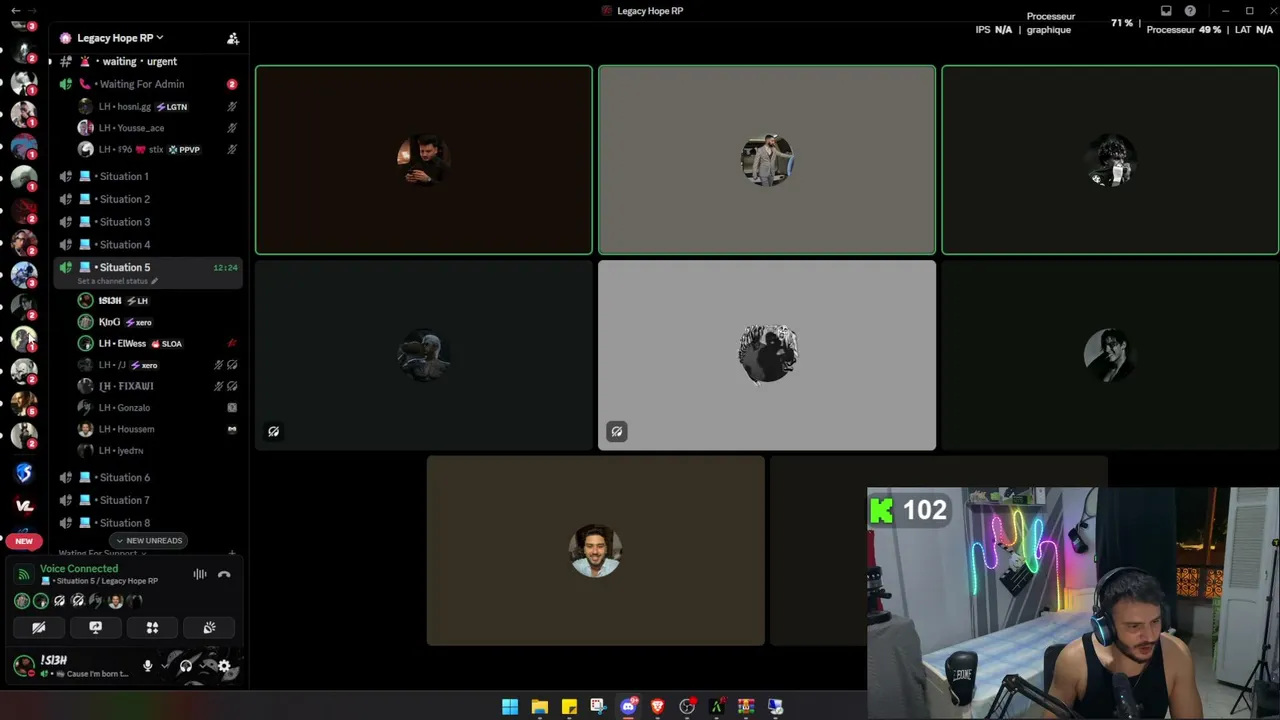Click the Discord taskbar icon
Image resolution: width=1280 pixels, height=720 pixels.
[x=628, y=707]
